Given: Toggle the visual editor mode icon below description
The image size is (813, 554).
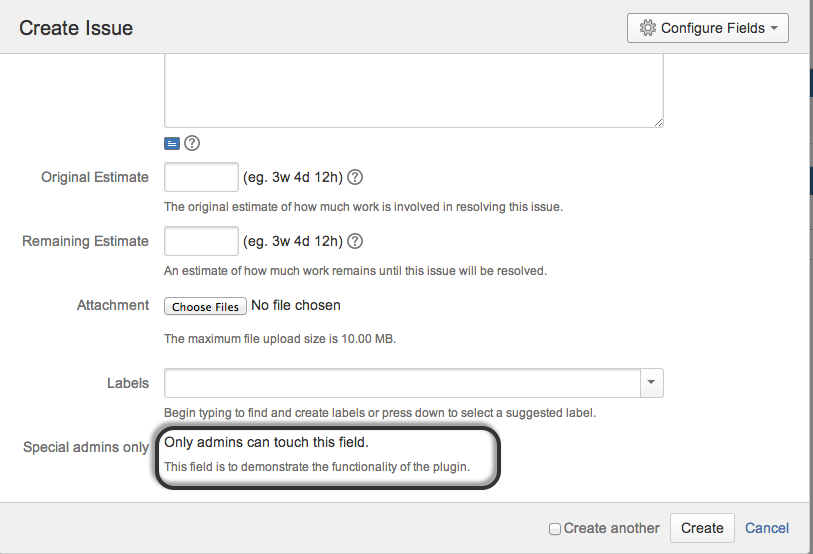Looking at the screenshot, I should [172, 144].
